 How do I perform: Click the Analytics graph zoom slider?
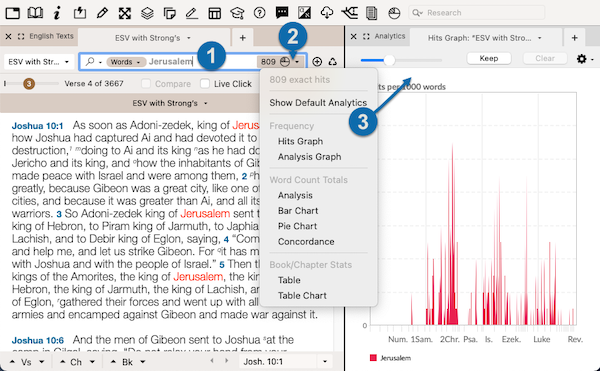pos(401,60)
